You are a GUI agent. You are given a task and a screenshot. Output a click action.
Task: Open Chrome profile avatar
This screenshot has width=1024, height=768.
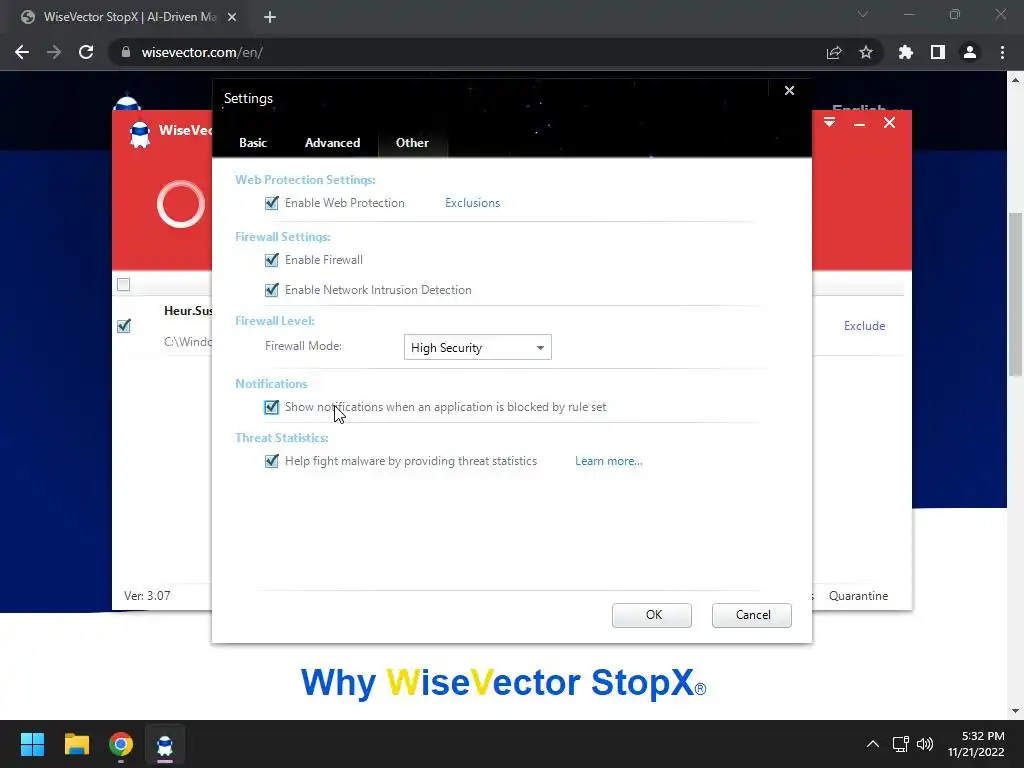coord(970,52)
